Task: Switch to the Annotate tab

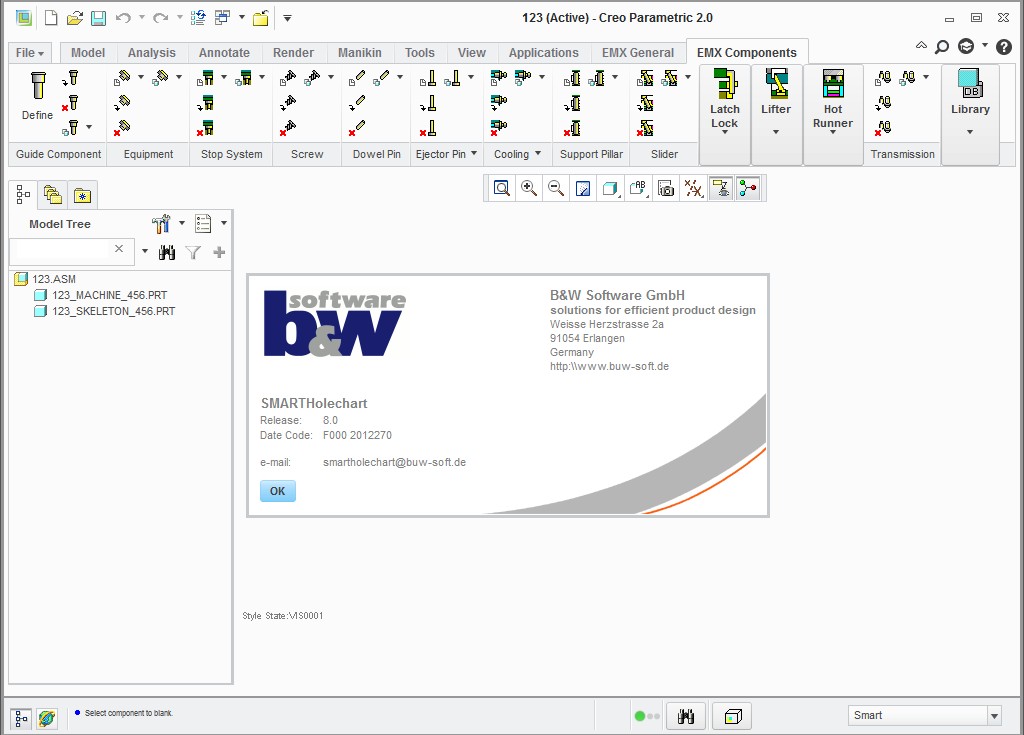Action: point(224,53)
